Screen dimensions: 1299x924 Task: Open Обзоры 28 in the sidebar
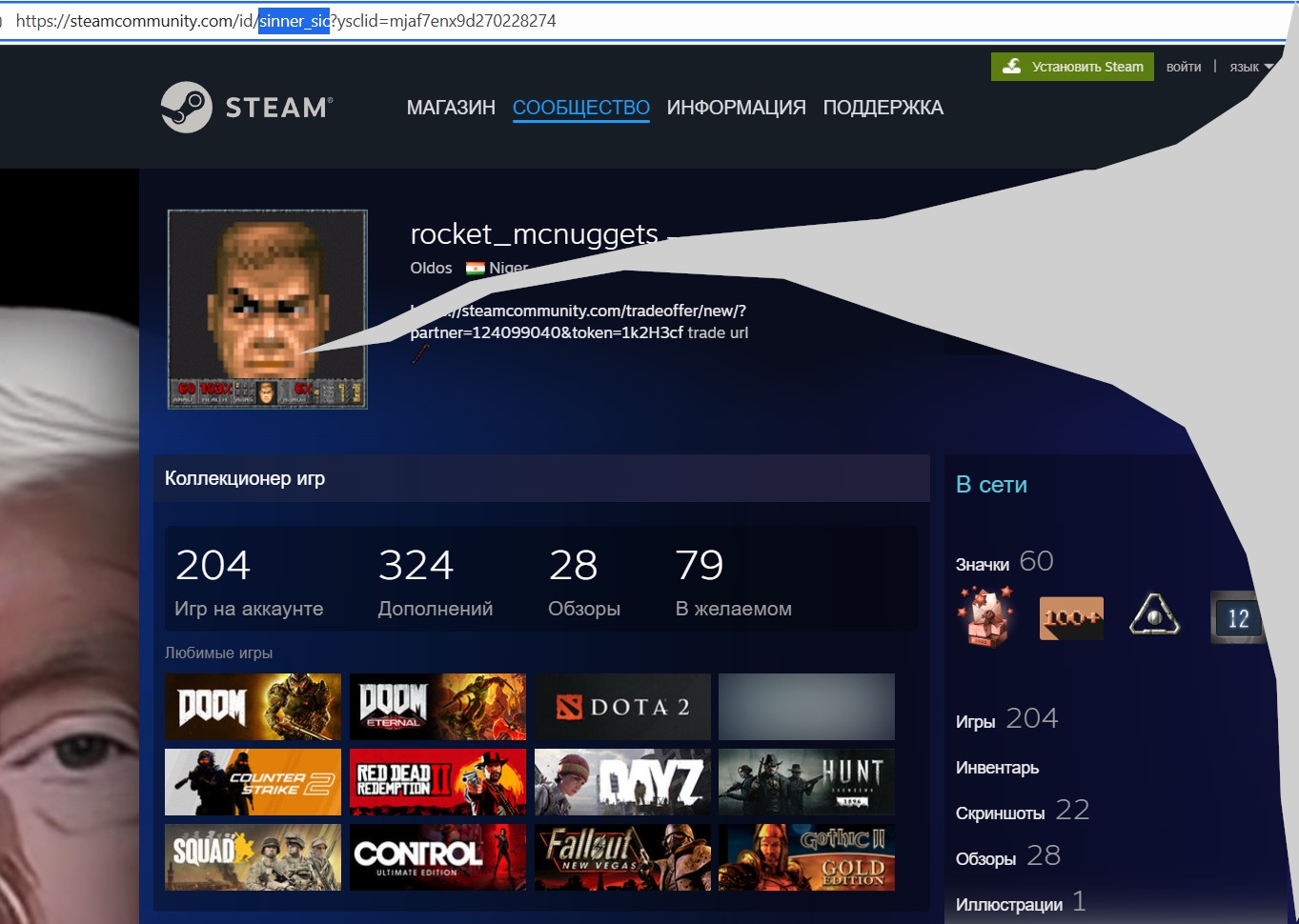[1008, 856]
